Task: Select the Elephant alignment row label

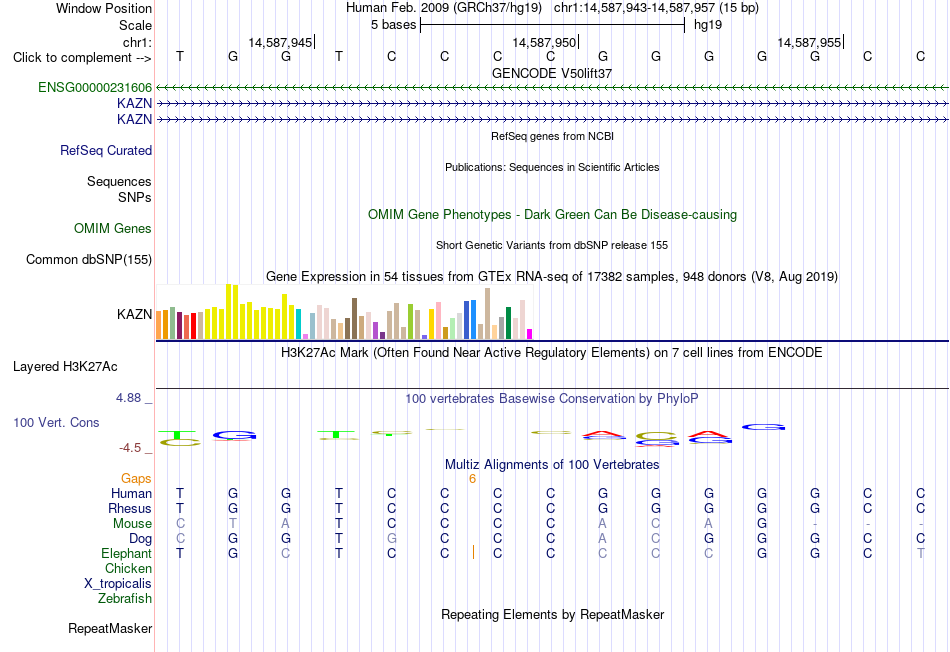Action: tap(127, 553)
